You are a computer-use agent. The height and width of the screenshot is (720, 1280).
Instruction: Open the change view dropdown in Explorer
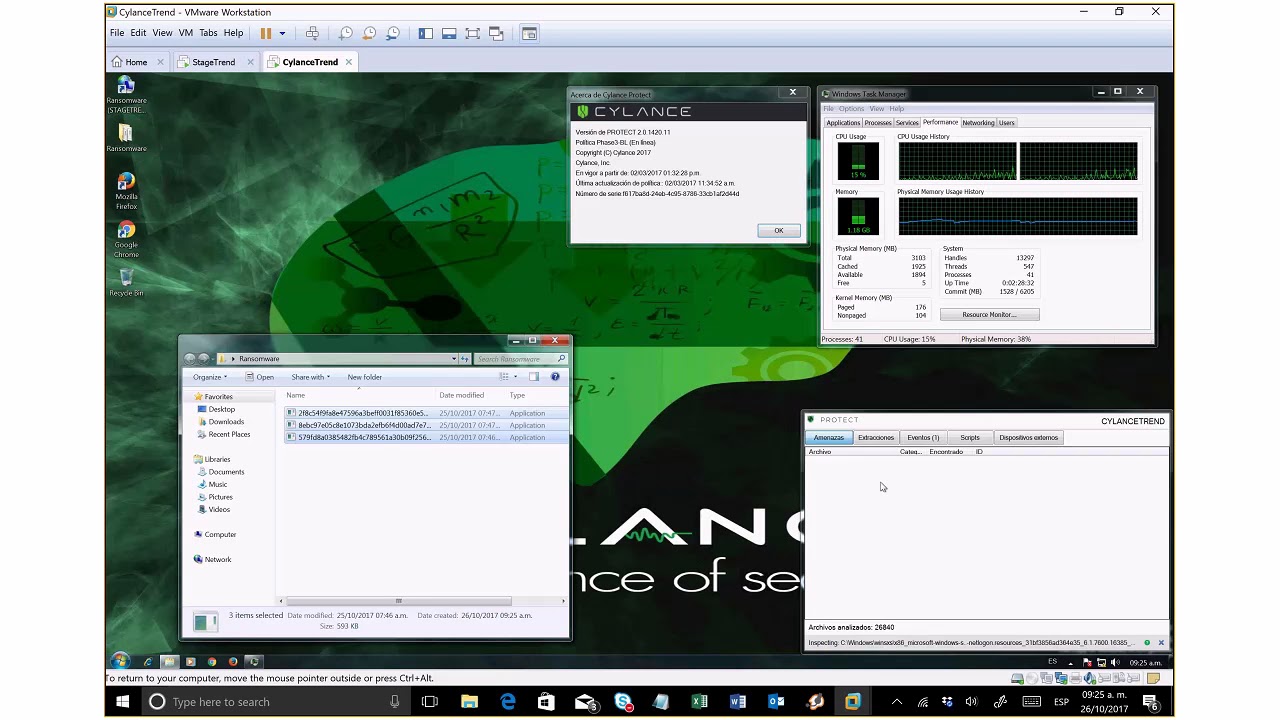[x=516, y=377]
